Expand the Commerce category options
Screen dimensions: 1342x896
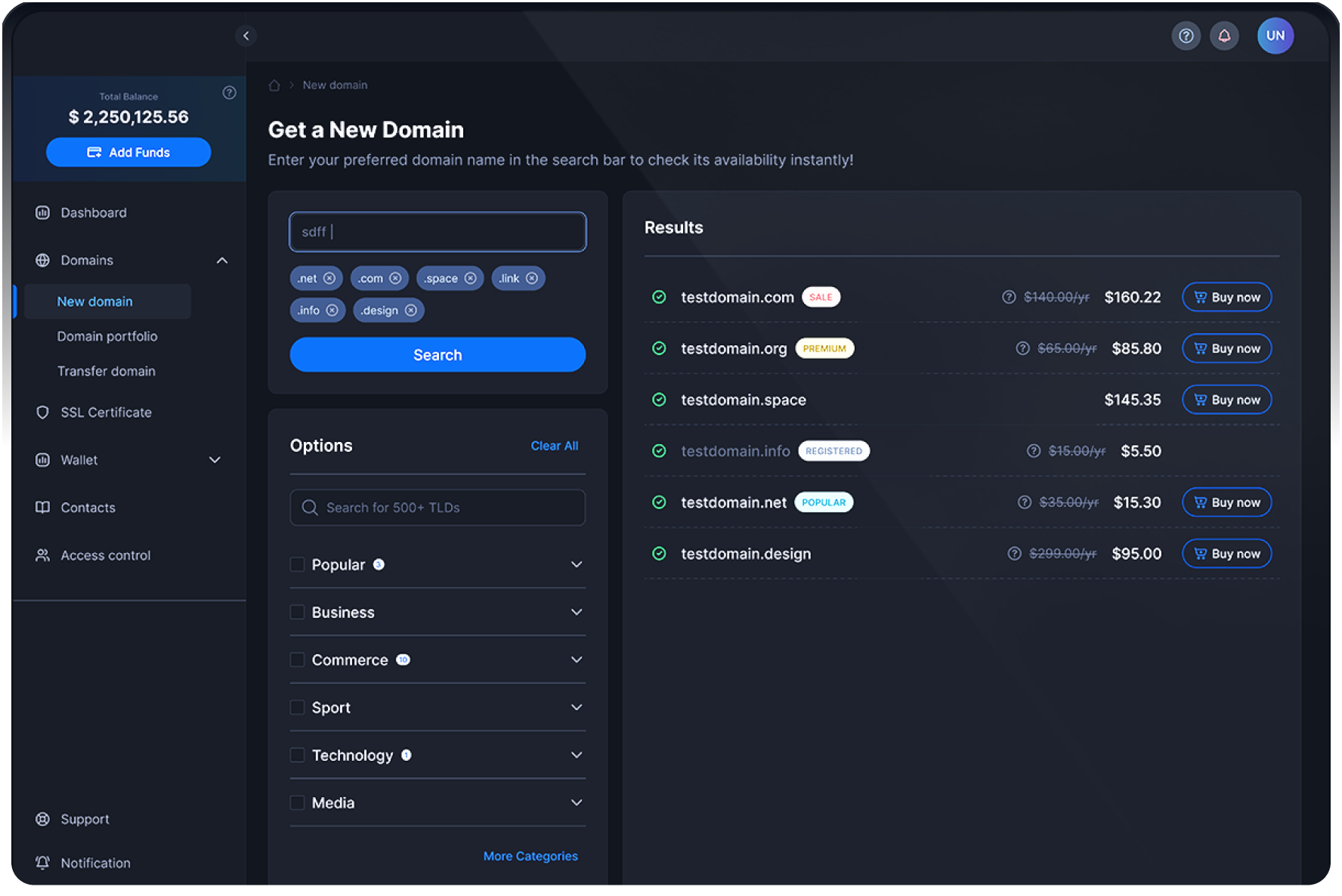(577, 660)
